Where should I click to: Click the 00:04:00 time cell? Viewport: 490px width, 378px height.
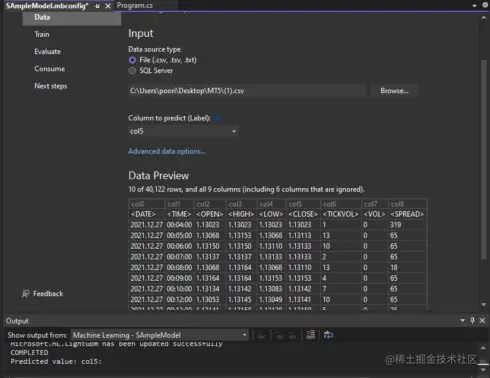[x=179, y=225]
